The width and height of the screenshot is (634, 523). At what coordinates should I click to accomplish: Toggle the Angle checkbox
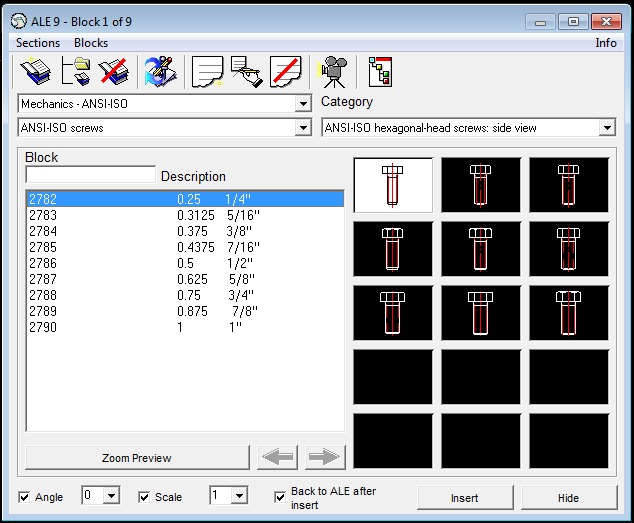tap(24, 497)
